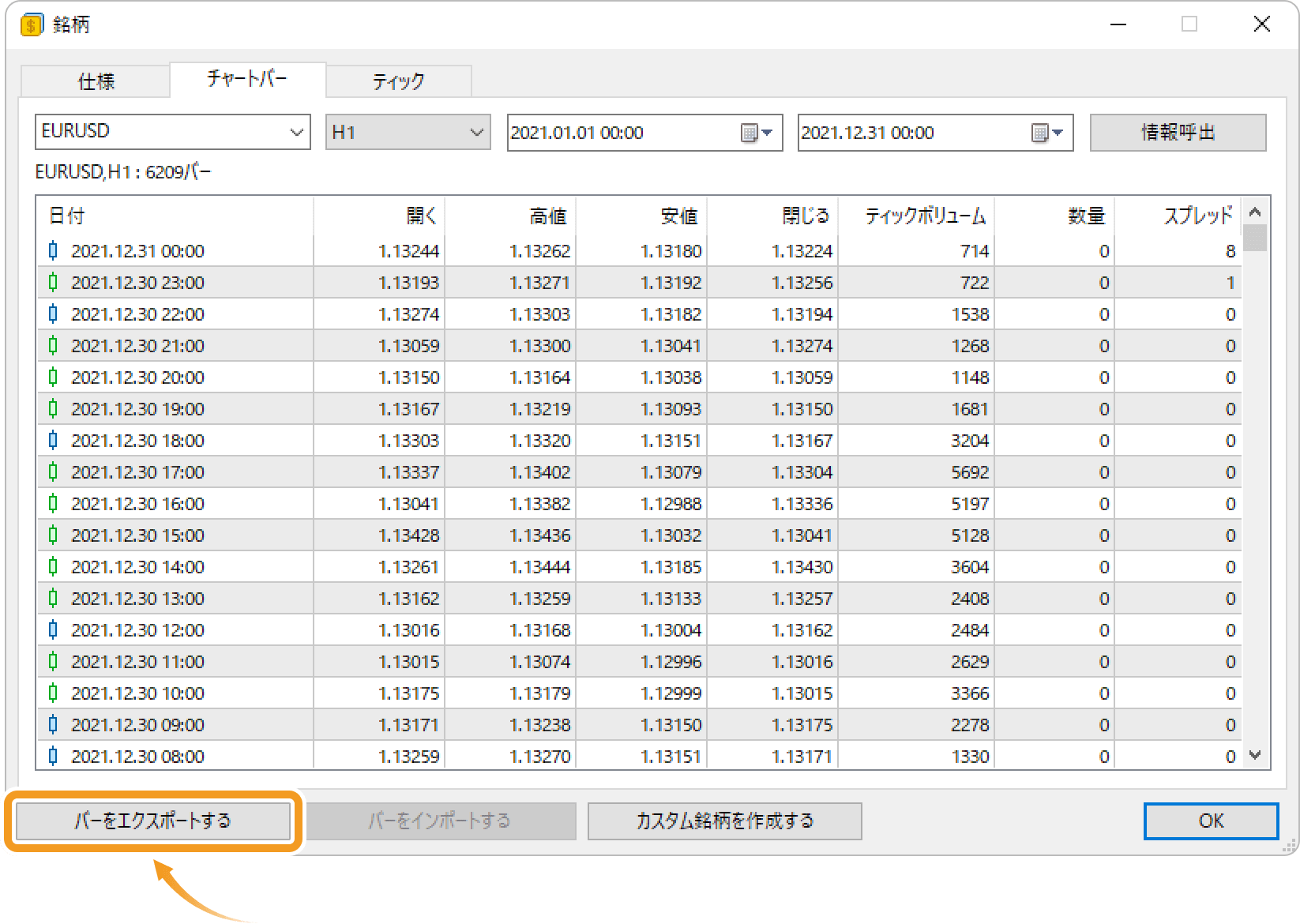Open calendar picker for start date 2021.01.01
Screen dimensions: 1300x924
click(x=757, y=133)
